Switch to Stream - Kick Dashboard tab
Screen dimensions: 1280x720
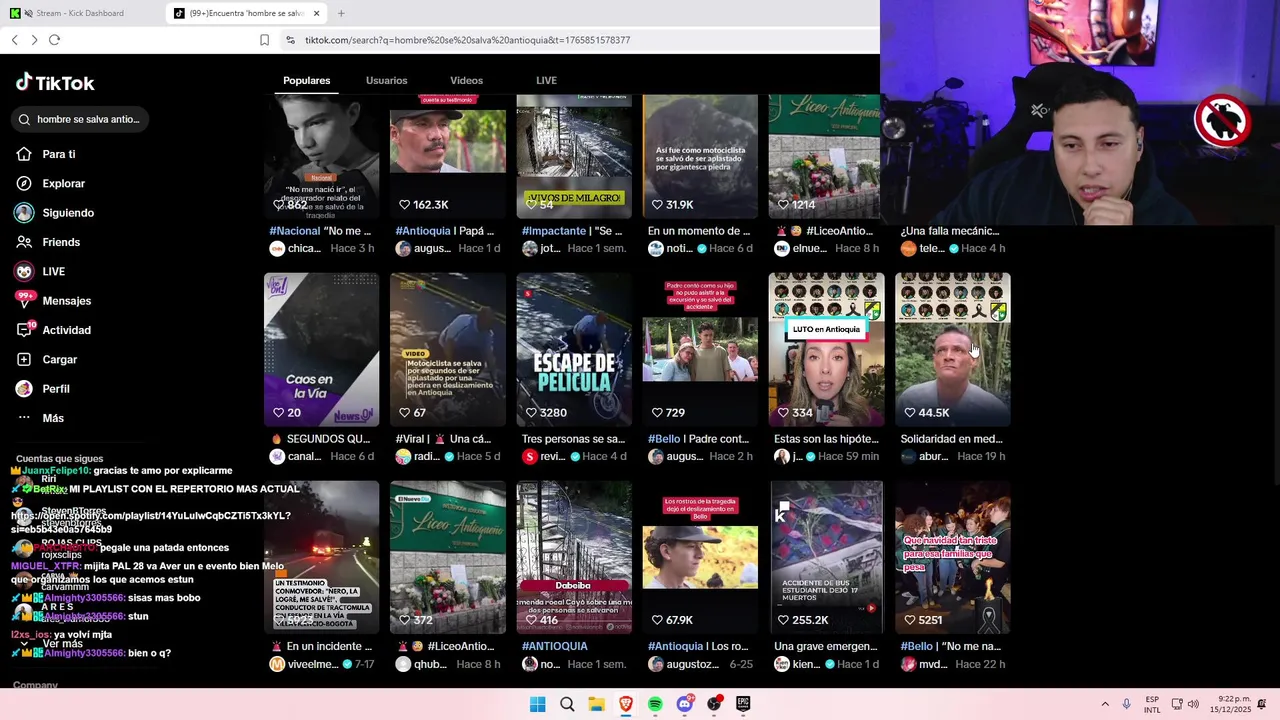pos(80,13)
